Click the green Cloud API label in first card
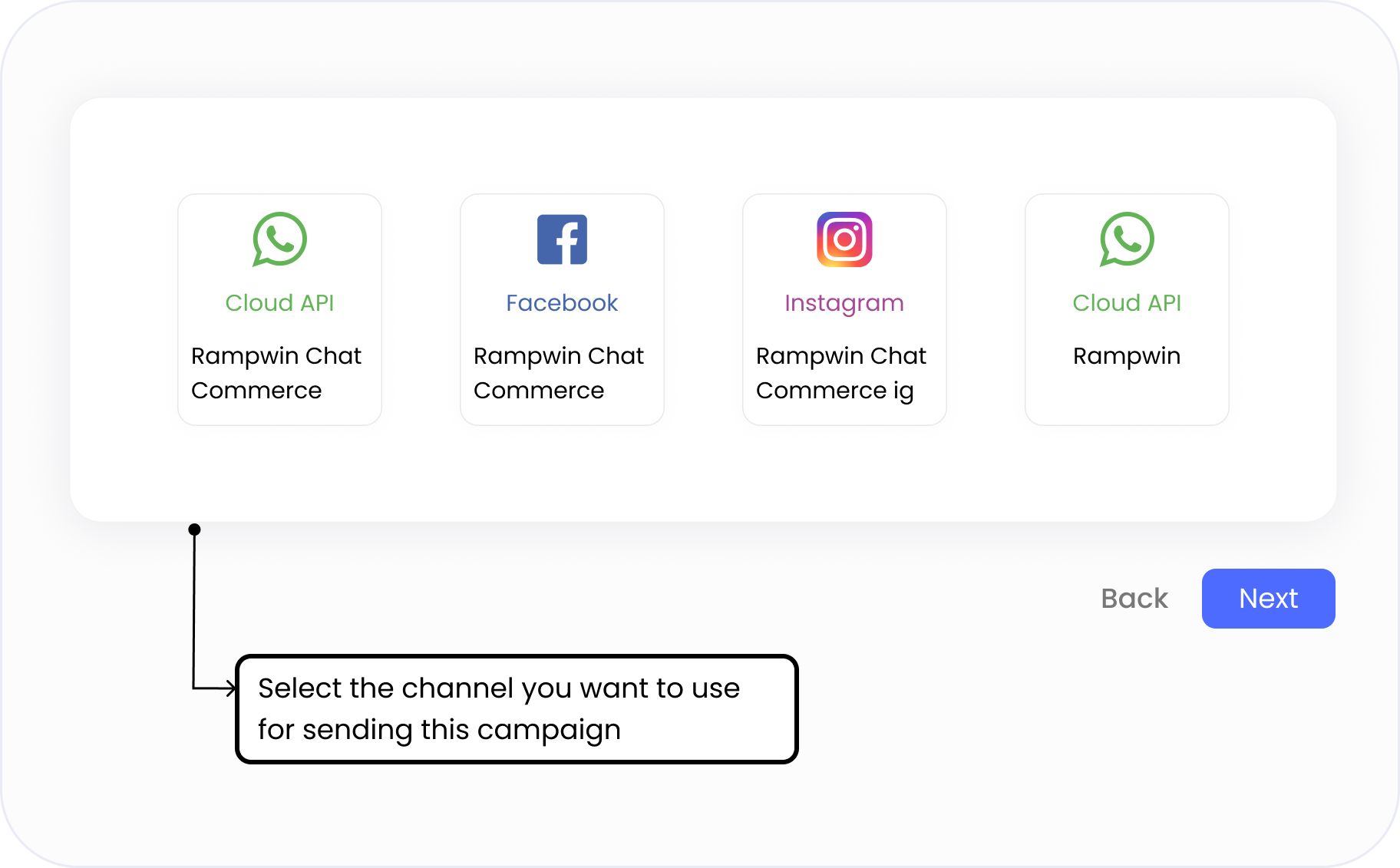 pyautogui.click(x=279, y=303)
